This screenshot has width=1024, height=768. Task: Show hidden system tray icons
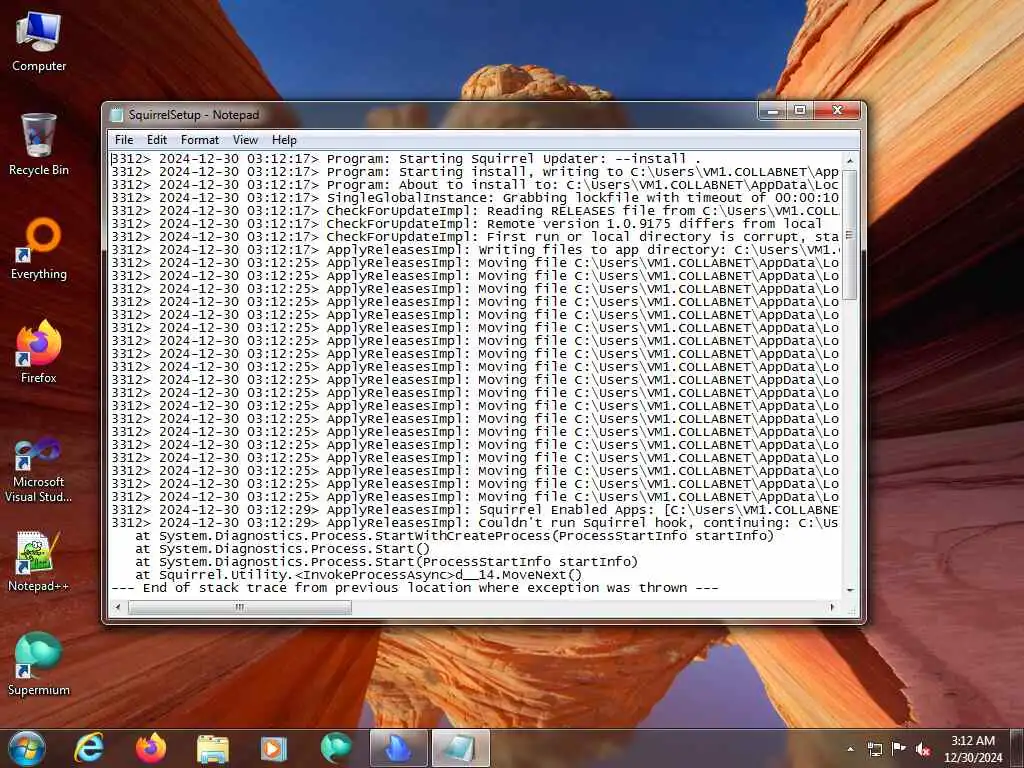coord(850,749)
